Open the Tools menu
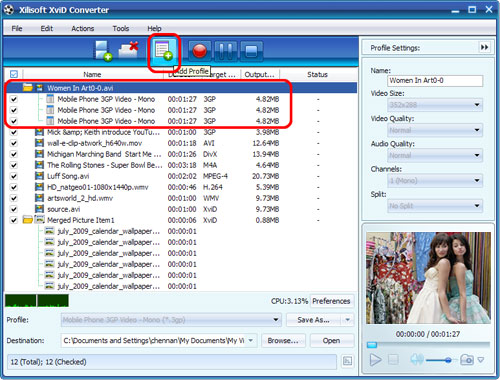 tap(121, 28)
